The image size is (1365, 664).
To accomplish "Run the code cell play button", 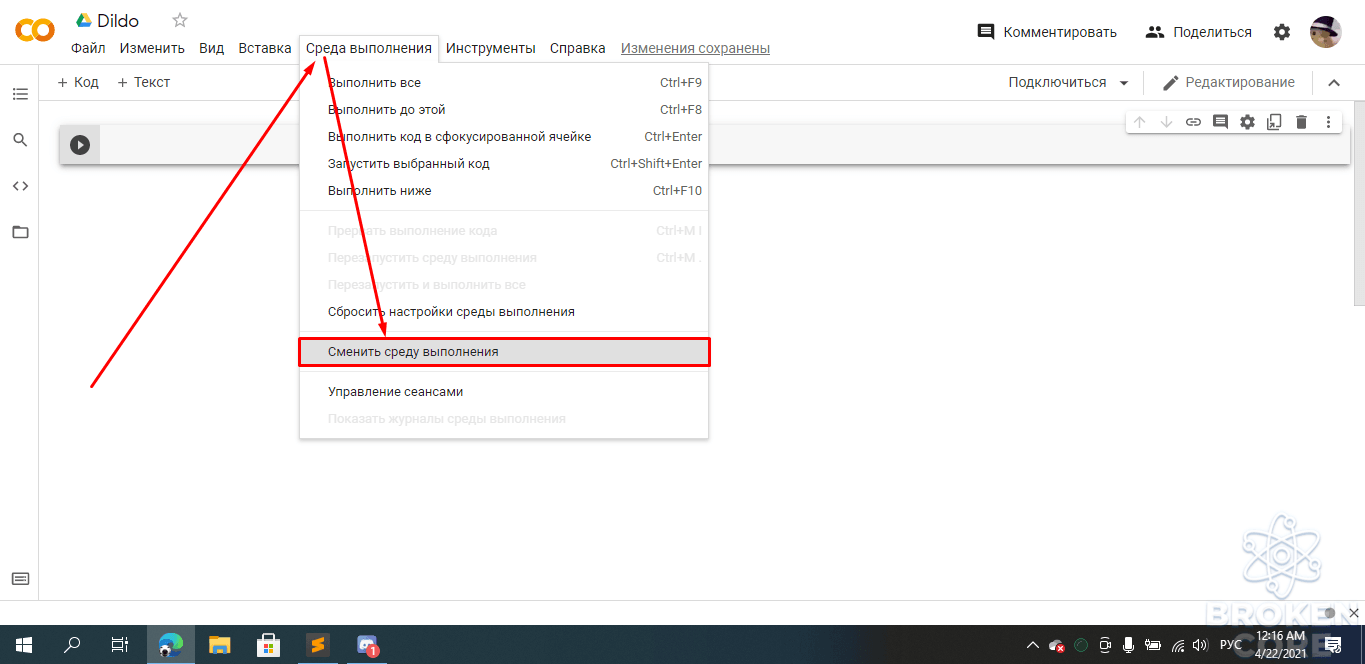I will tap(80, 145).
